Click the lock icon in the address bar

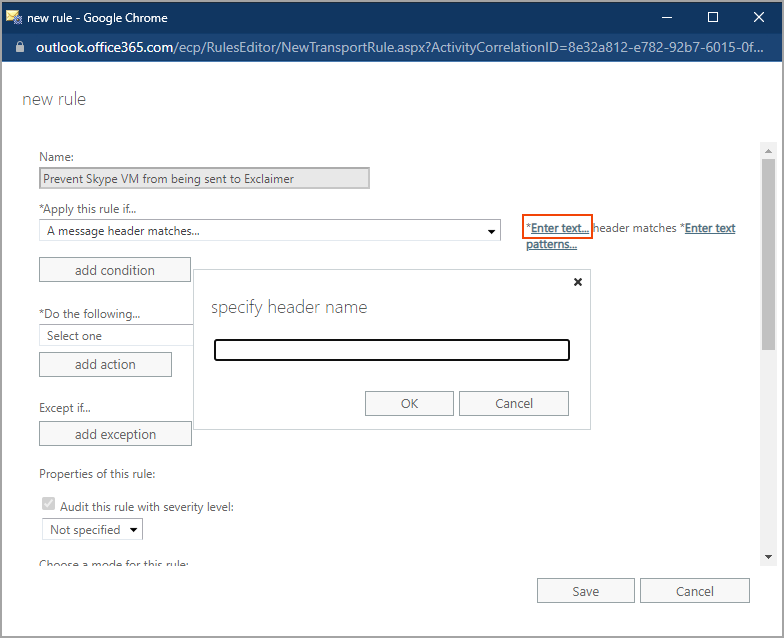(x=20, y=47)
